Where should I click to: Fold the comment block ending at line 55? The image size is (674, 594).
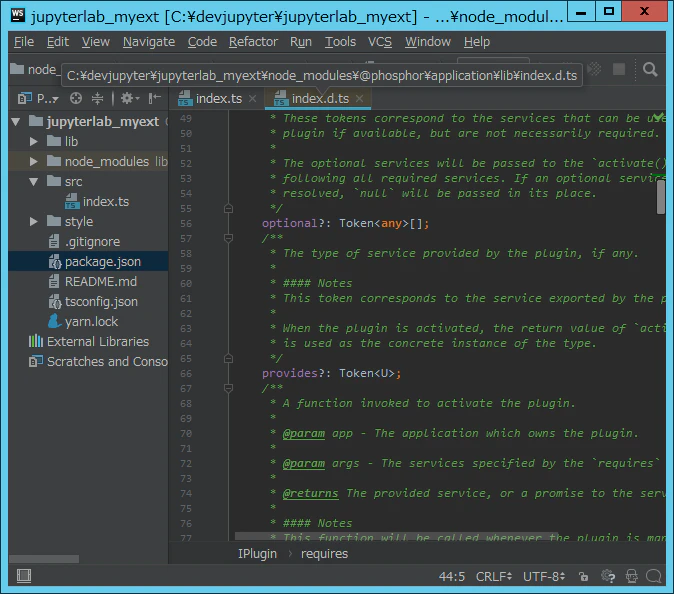(228, 208)
